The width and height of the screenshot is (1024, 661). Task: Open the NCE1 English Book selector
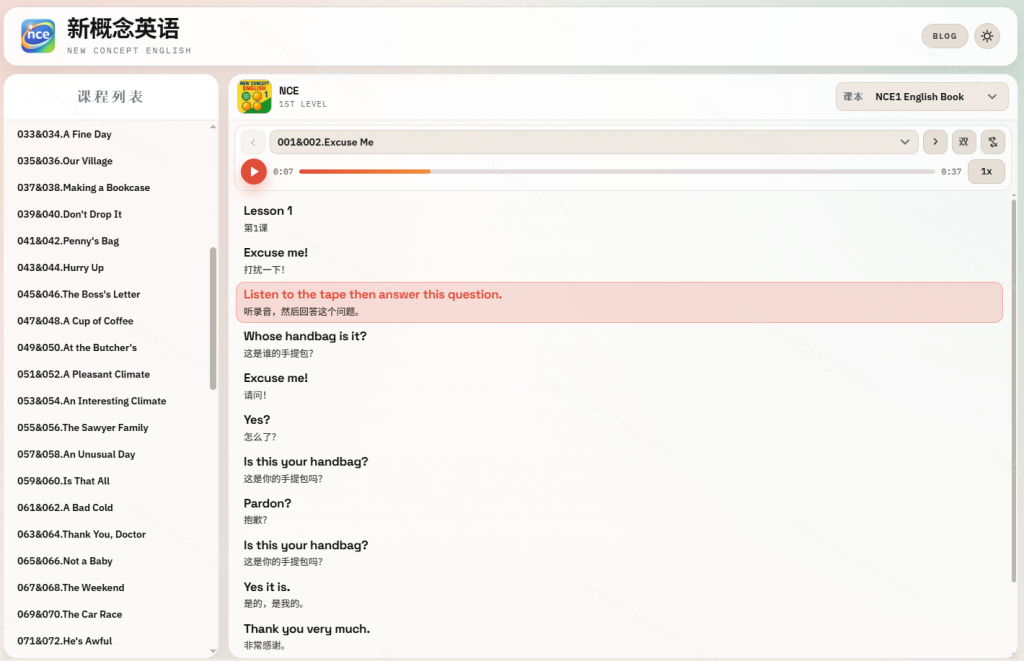click(x=921, y=97)
